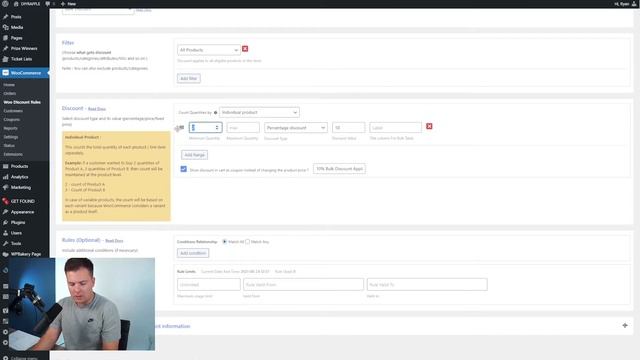Screen dimensions: 640x360
Task: Go to WooCommerce Status submenu
Action: click(9, 146)
